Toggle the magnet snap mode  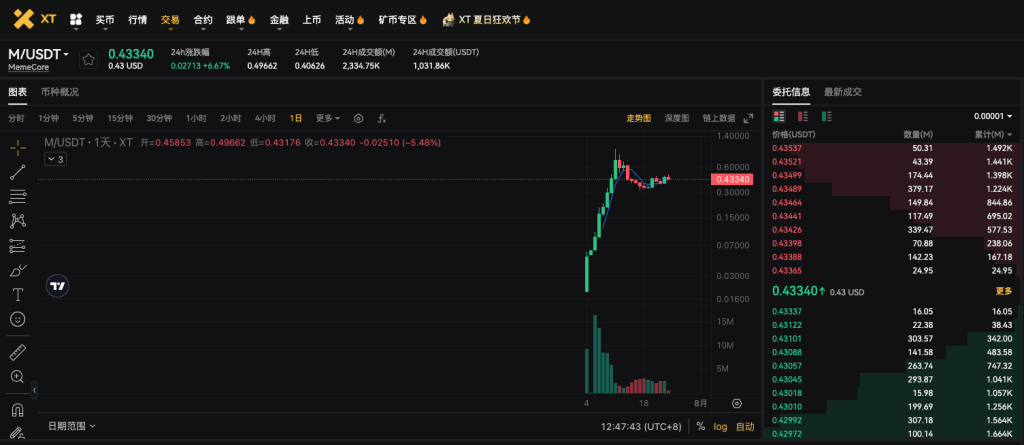[x=18, y=410]
